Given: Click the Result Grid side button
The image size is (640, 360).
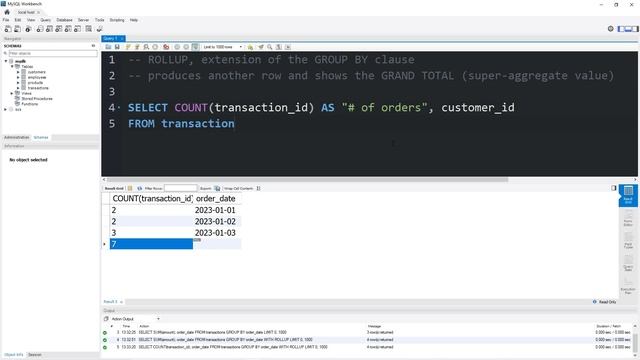Looking at the screenshot, I should pyautogui.click(x=628, y=195).
